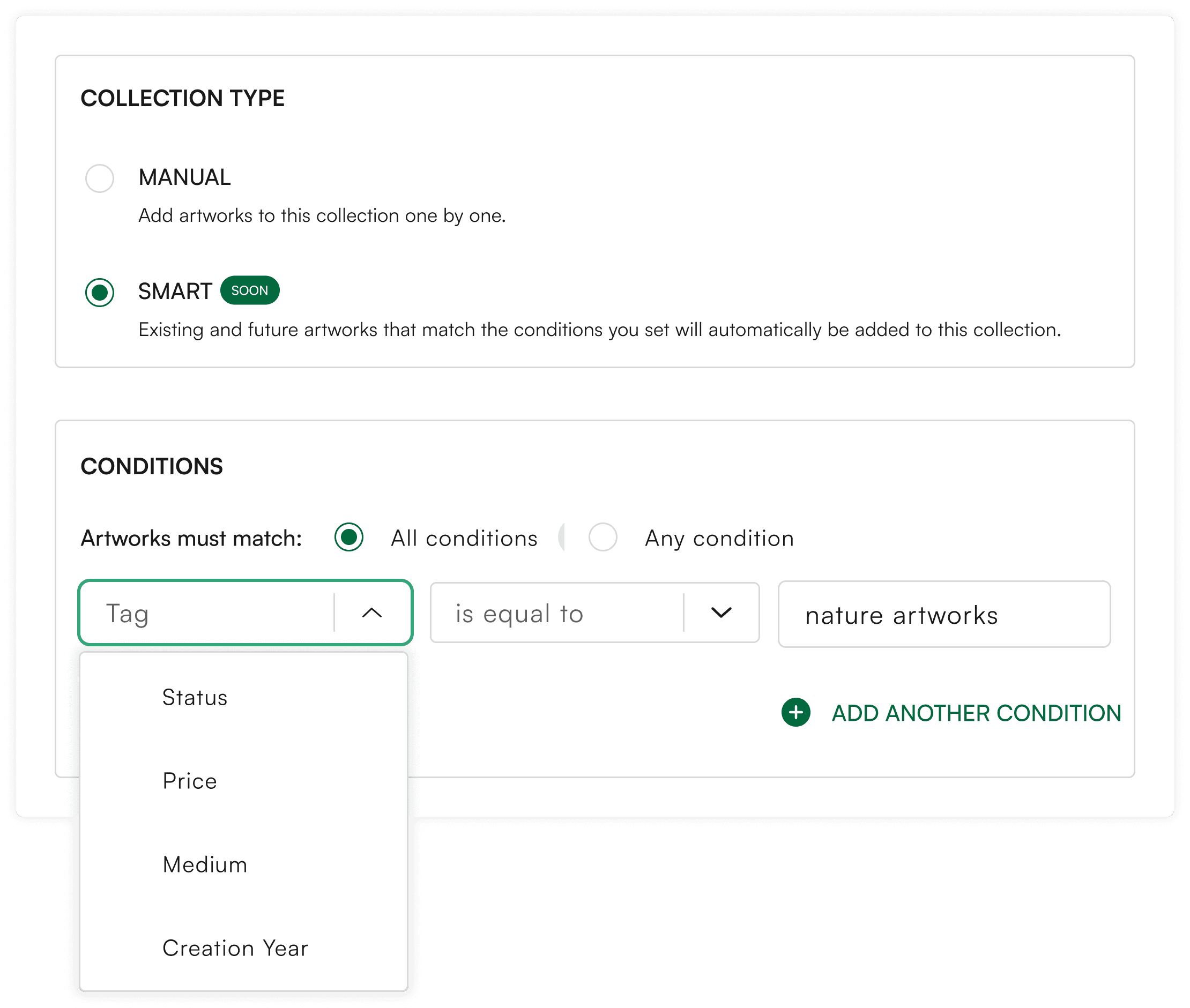The width and height of the screenshot is (1190, 1008).
Task: Select the Manual collection type radio button
Action: [x=100, y=178]
